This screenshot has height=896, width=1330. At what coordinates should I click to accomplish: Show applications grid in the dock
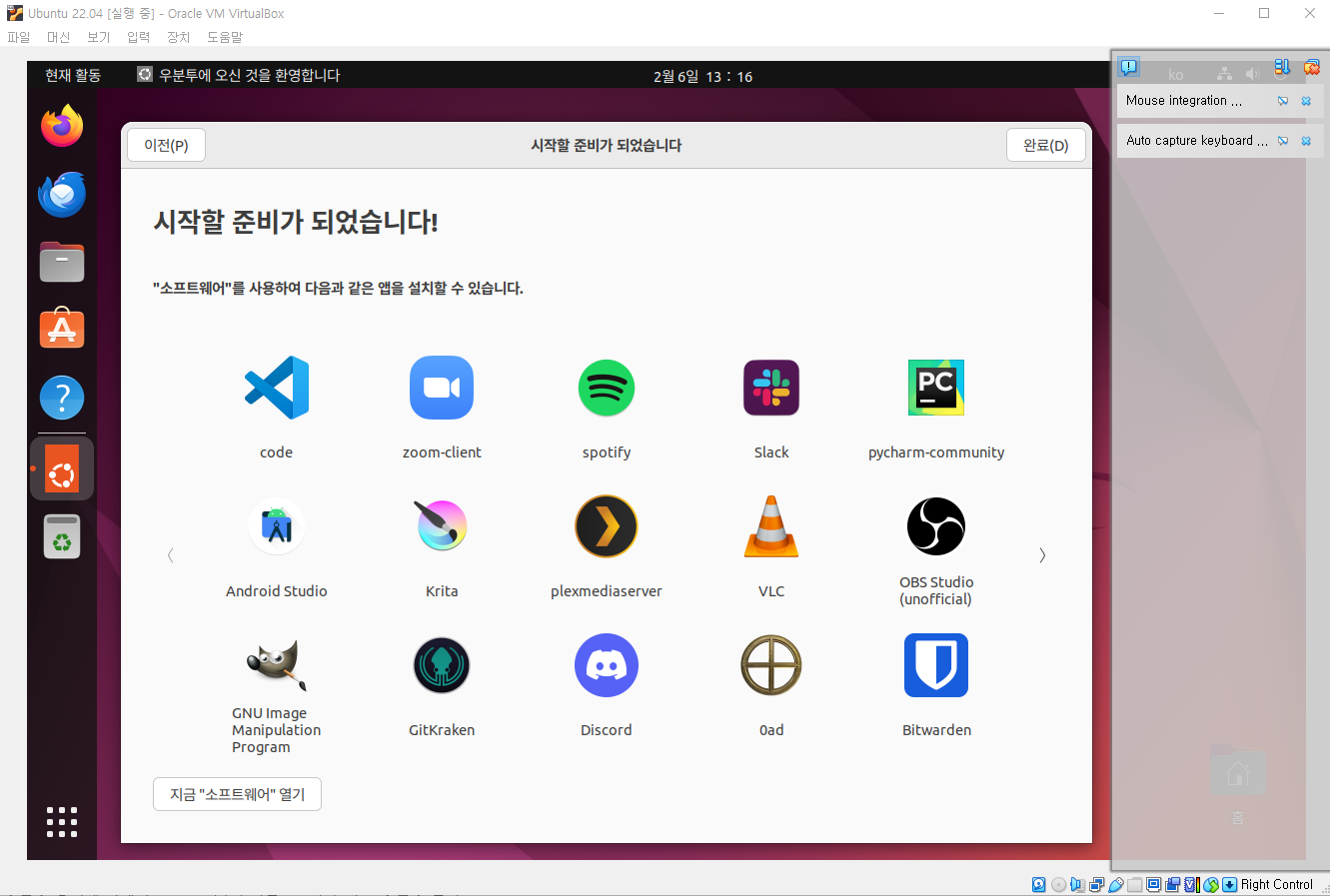point(62,821)
